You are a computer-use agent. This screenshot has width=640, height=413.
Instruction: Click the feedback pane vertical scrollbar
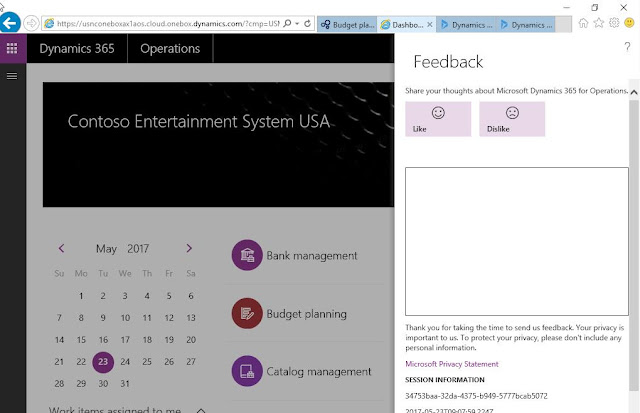(x=634, y=245)
